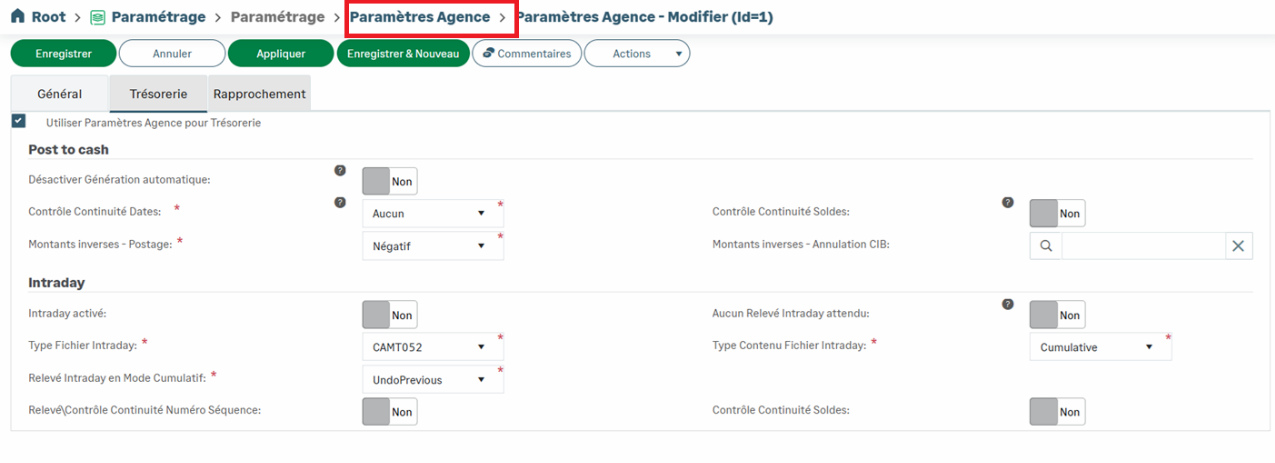Viewport: 1275px width, 463px height.
Task: Click the Enregistrer button
Action: tap(63, 53)
